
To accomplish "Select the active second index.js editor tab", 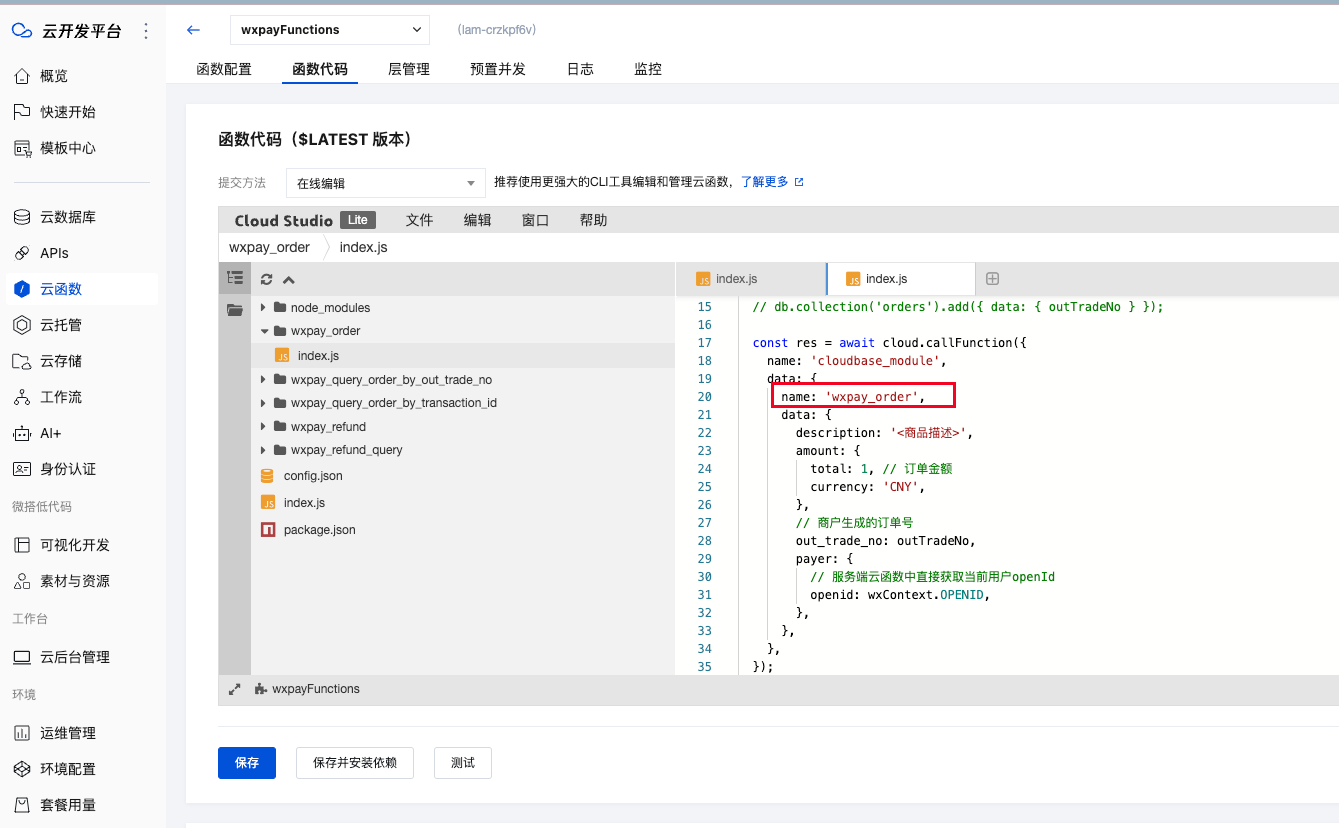I will [901, 279].
